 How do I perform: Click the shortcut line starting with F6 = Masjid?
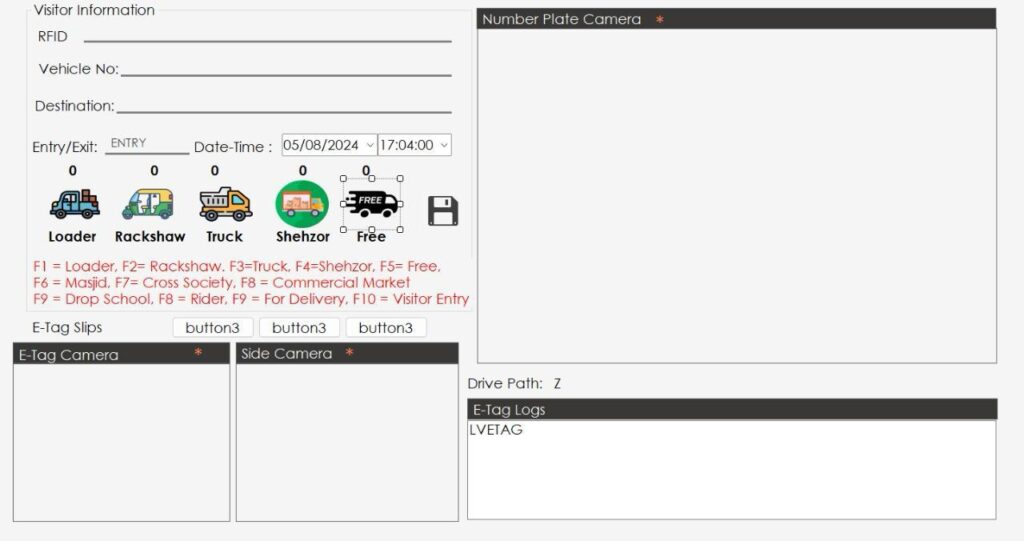[221, 282]
